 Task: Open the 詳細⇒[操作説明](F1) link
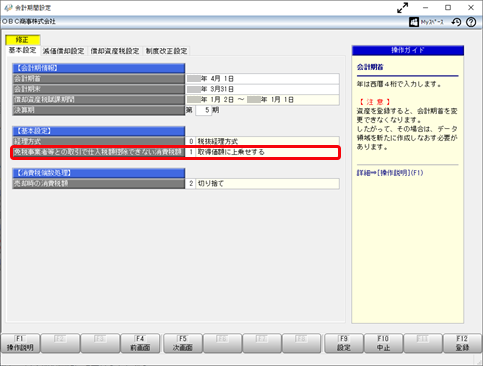390,173
